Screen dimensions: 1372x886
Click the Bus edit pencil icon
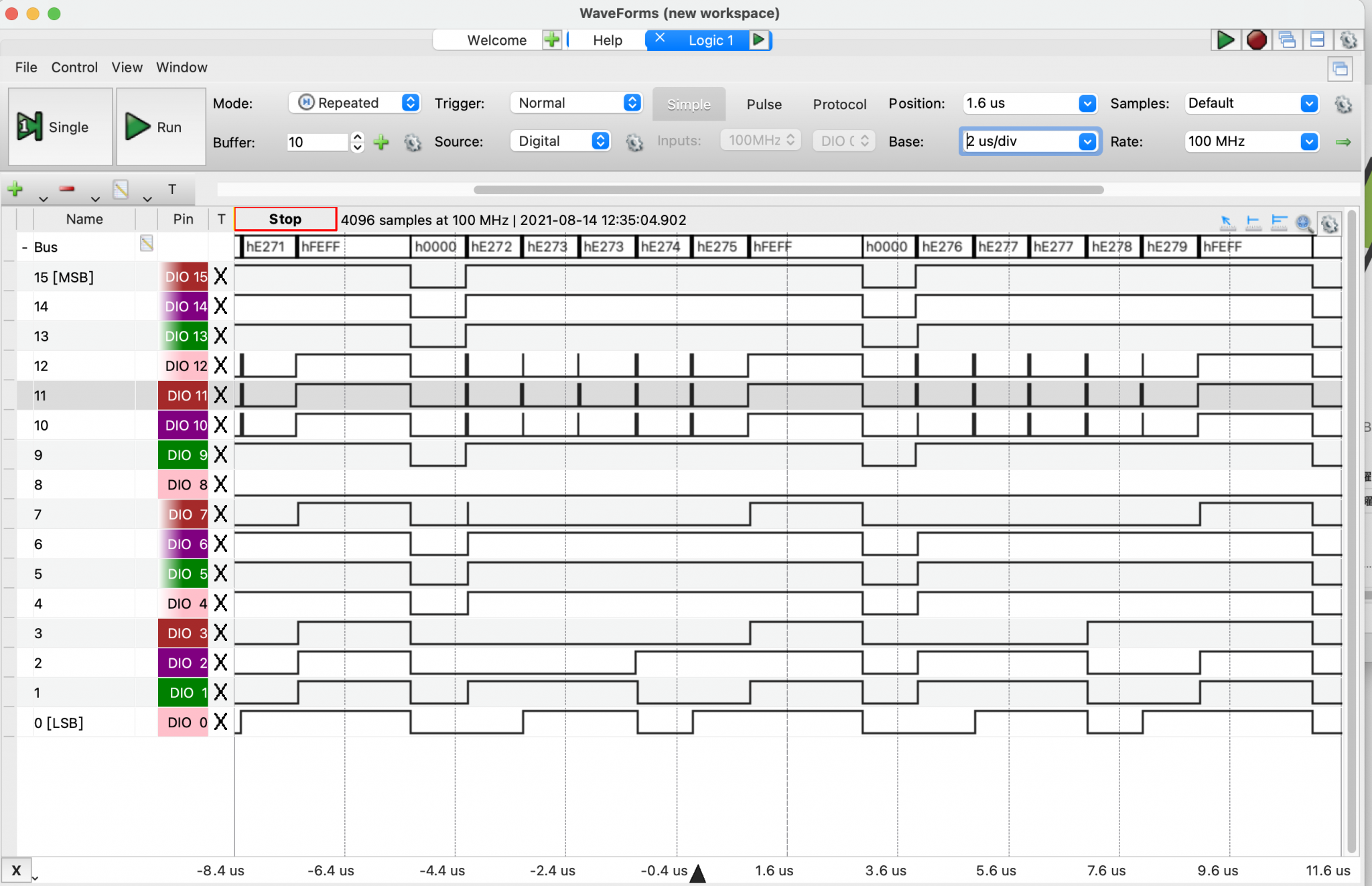tap(147, 244)
